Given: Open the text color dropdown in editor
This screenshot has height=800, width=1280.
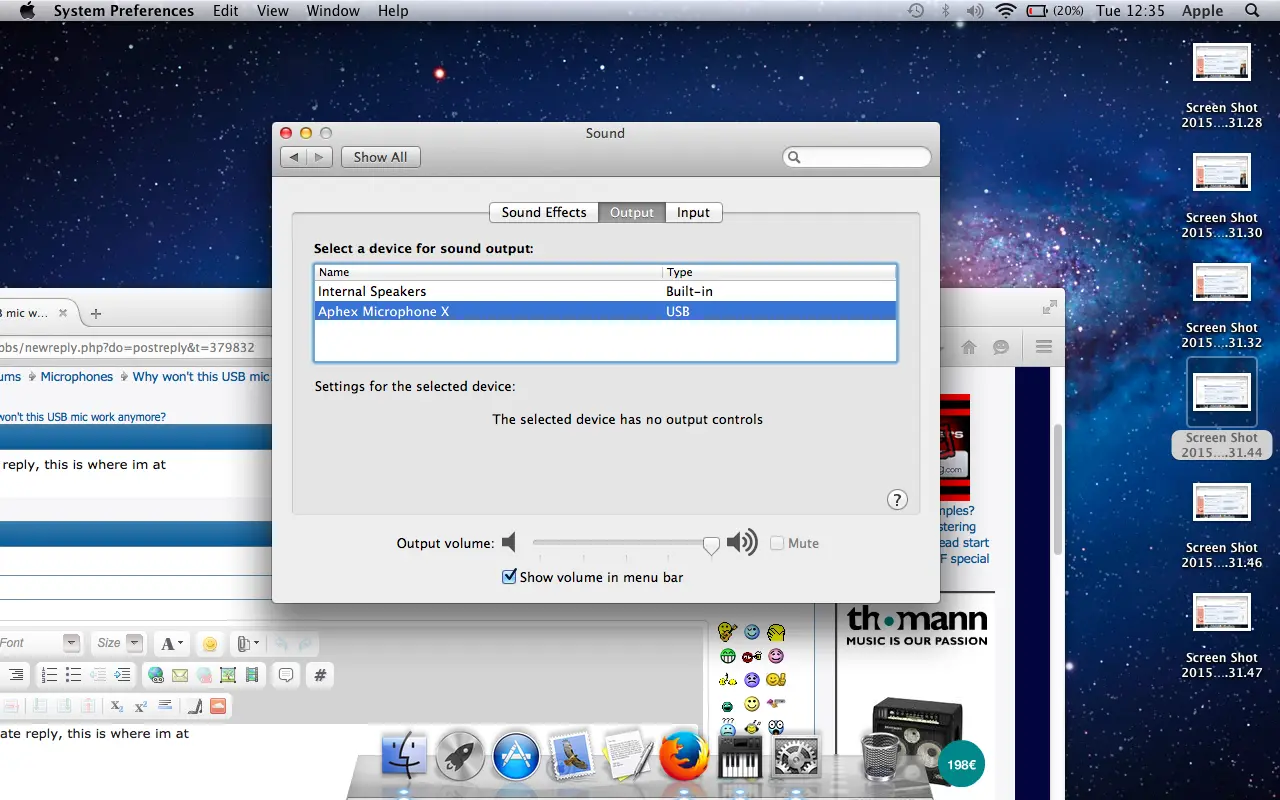Looking at the screenshot, I should click(x=172, y=644).
